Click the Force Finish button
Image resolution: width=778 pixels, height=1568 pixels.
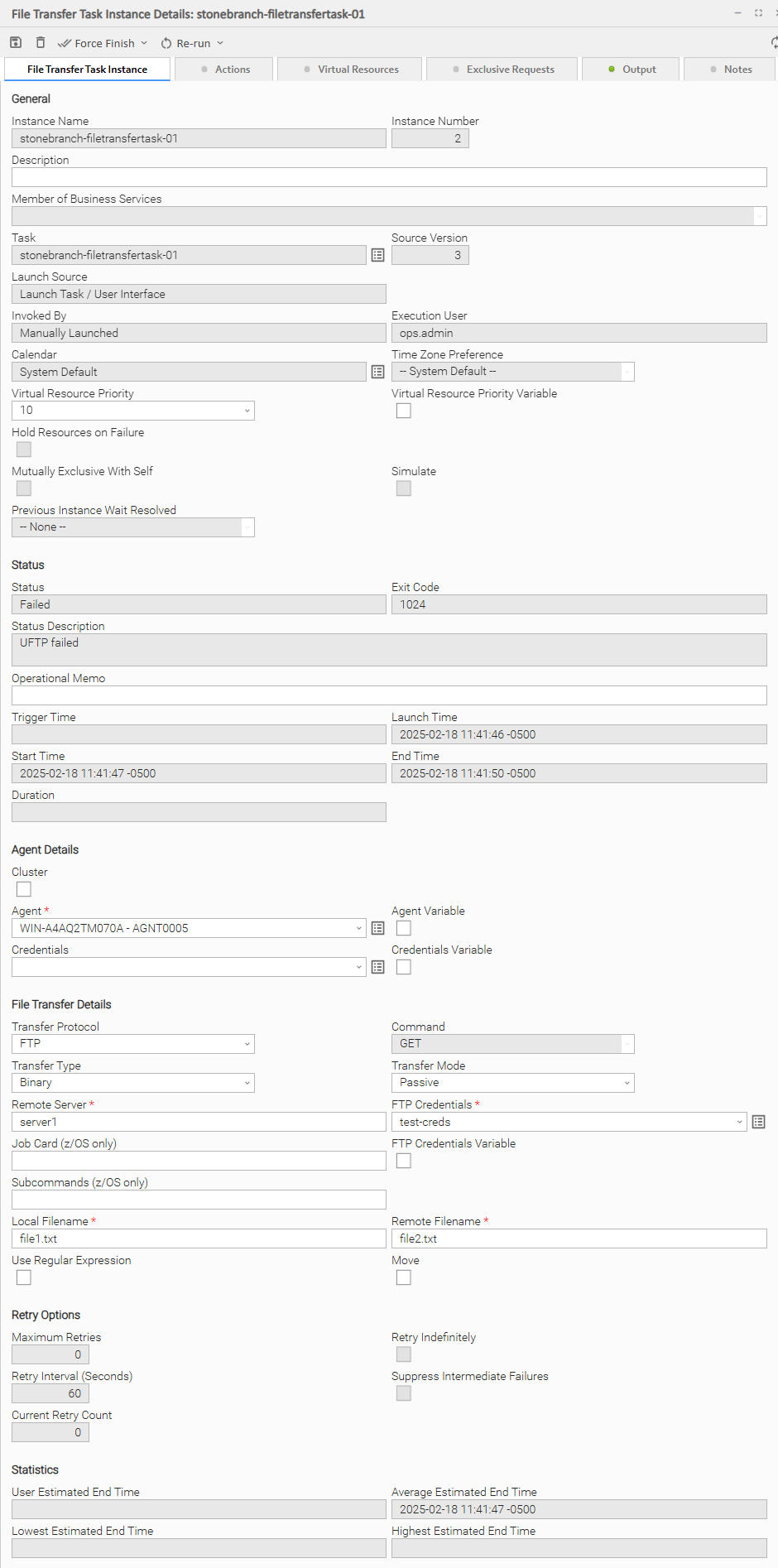tap(96, 43)
